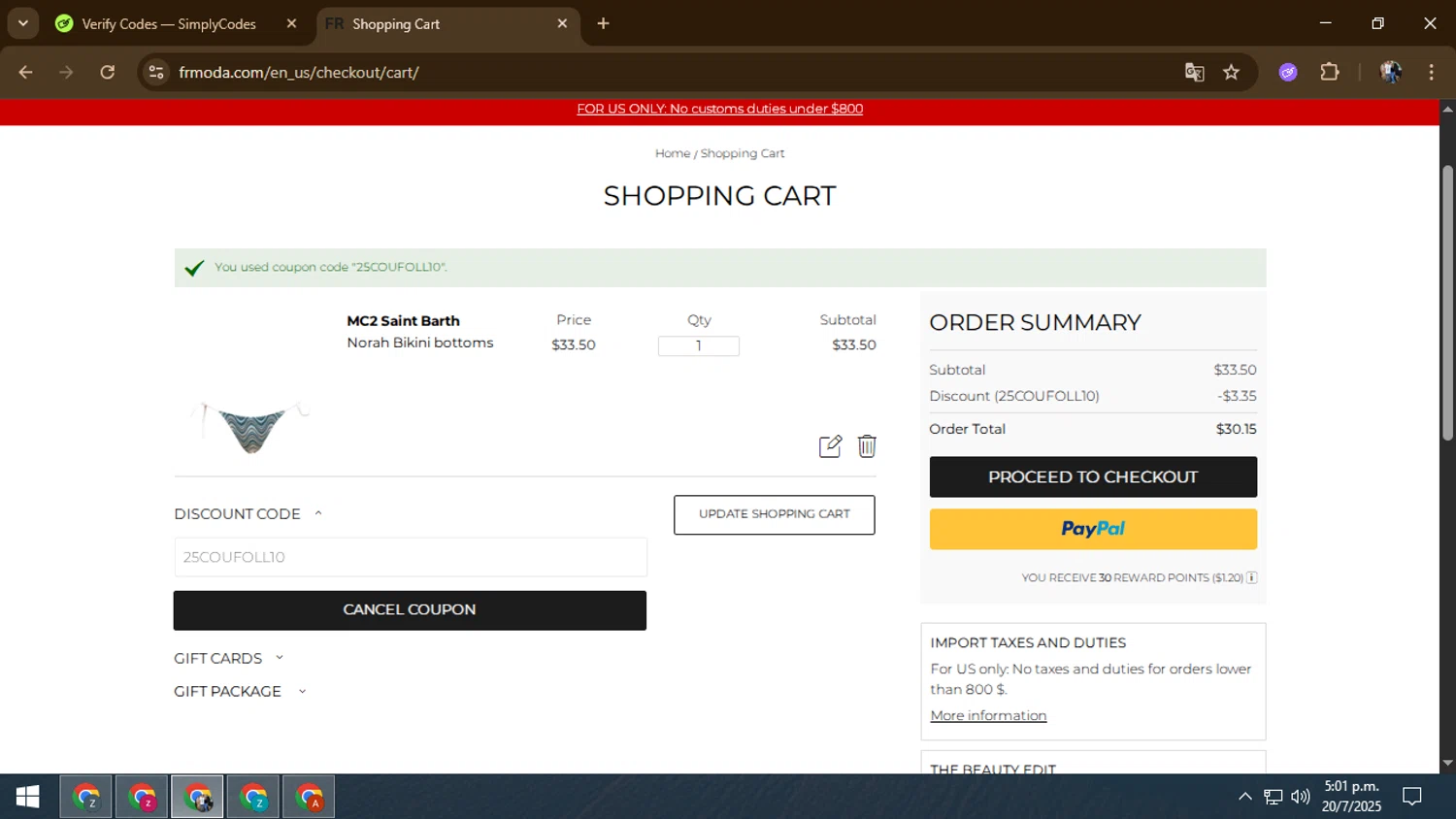The height and width of the screenshot is (819, 1456).
Task: Go forward with the forward arrow
Action: click(x=66, y=73)
